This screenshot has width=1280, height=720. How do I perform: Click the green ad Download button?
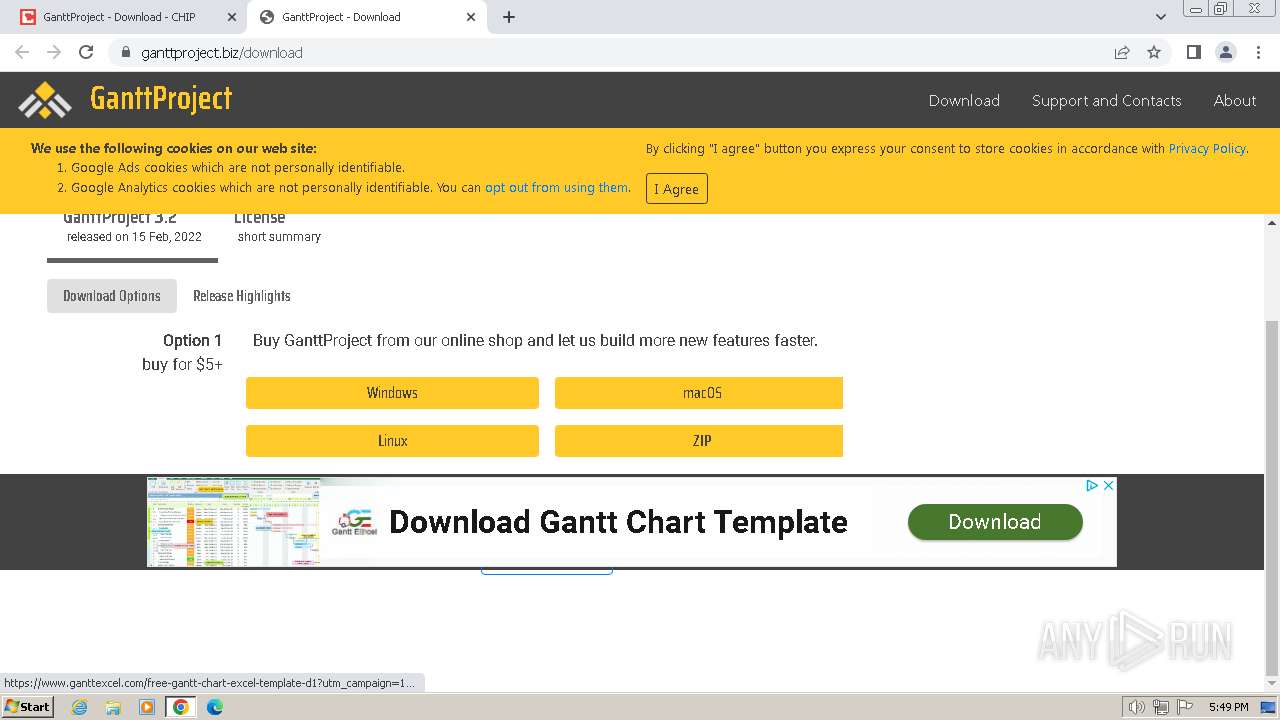point(995,522)
